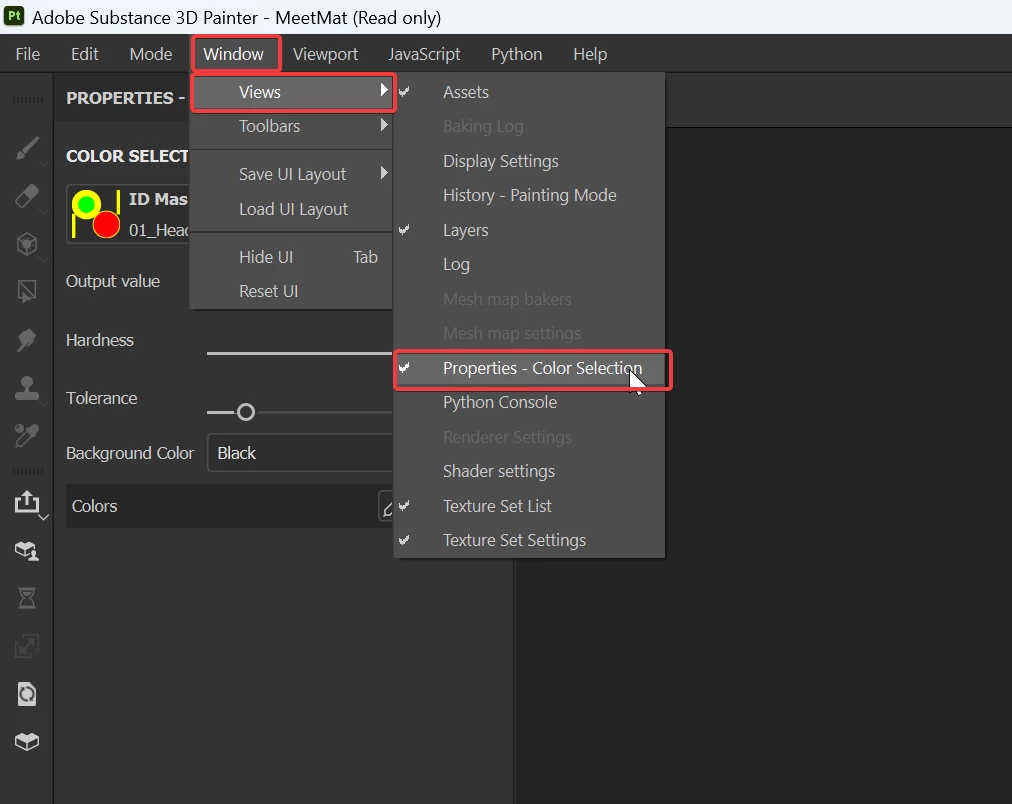Enable the Display Settings view
This screenshot has width=1012, height=804.
click(x=529, y=161)
